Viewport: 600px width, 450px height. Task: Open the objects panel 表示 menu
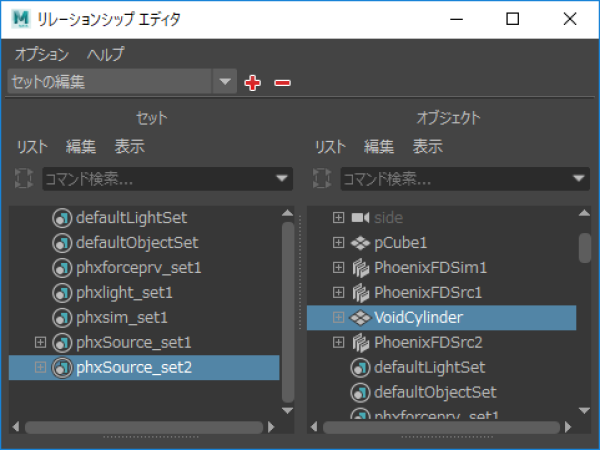(428, 147)
